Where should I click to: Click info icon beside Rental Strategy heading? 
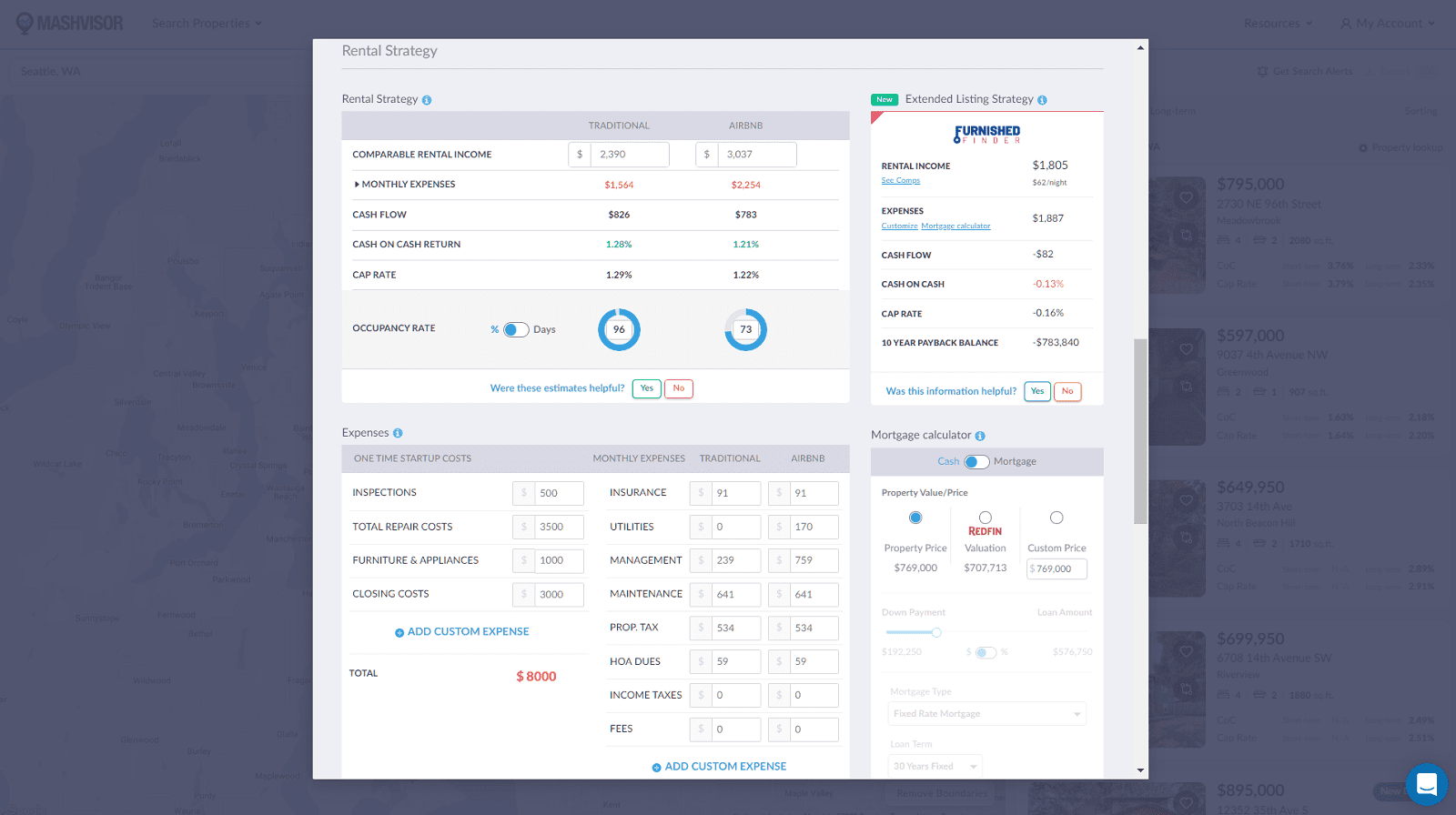(x=427, y=100)
